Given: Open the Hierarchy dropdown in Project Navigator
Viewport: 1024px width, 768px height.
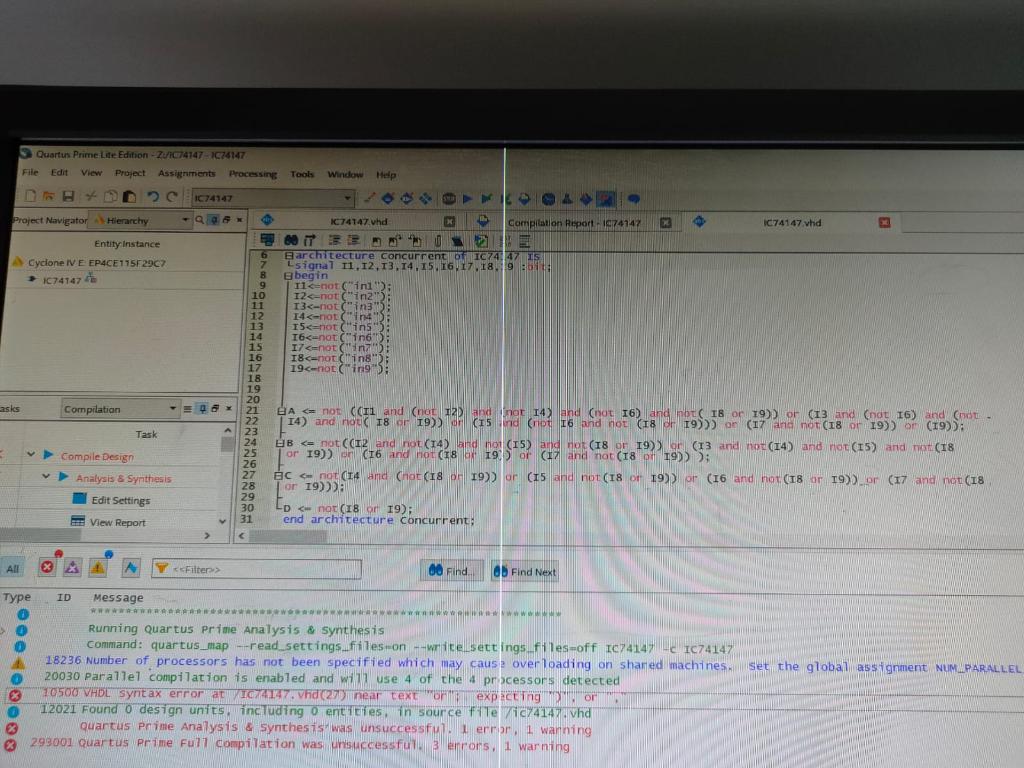Looking at the screenshot, I should [184, 220].
